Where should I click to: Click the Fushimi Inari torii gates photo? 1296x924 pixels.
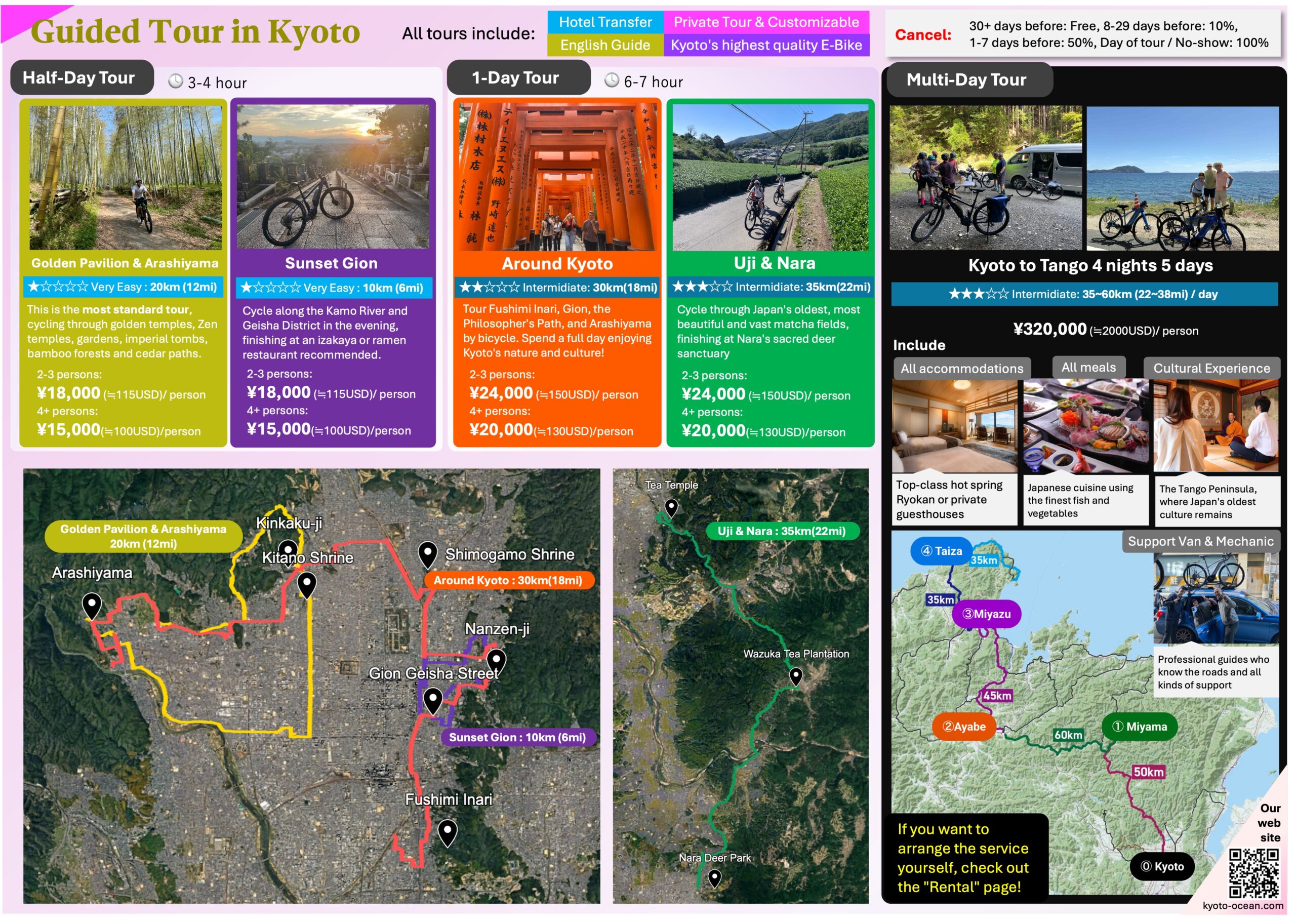click(557, 177)
